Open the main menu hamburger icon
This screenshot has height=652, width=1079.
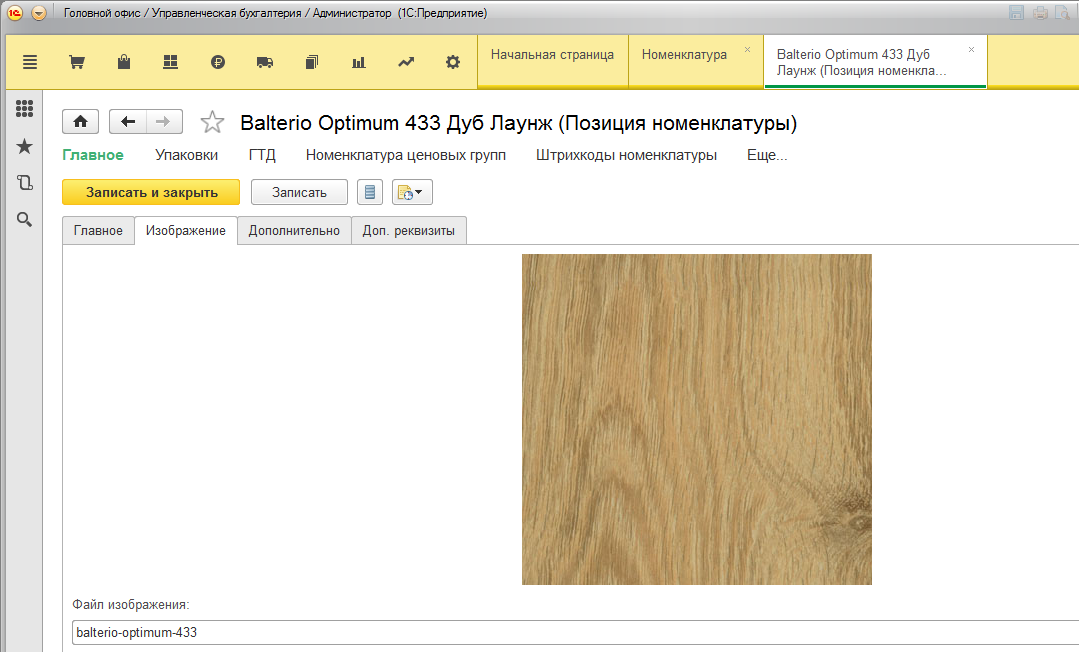[x=30, y=62]
